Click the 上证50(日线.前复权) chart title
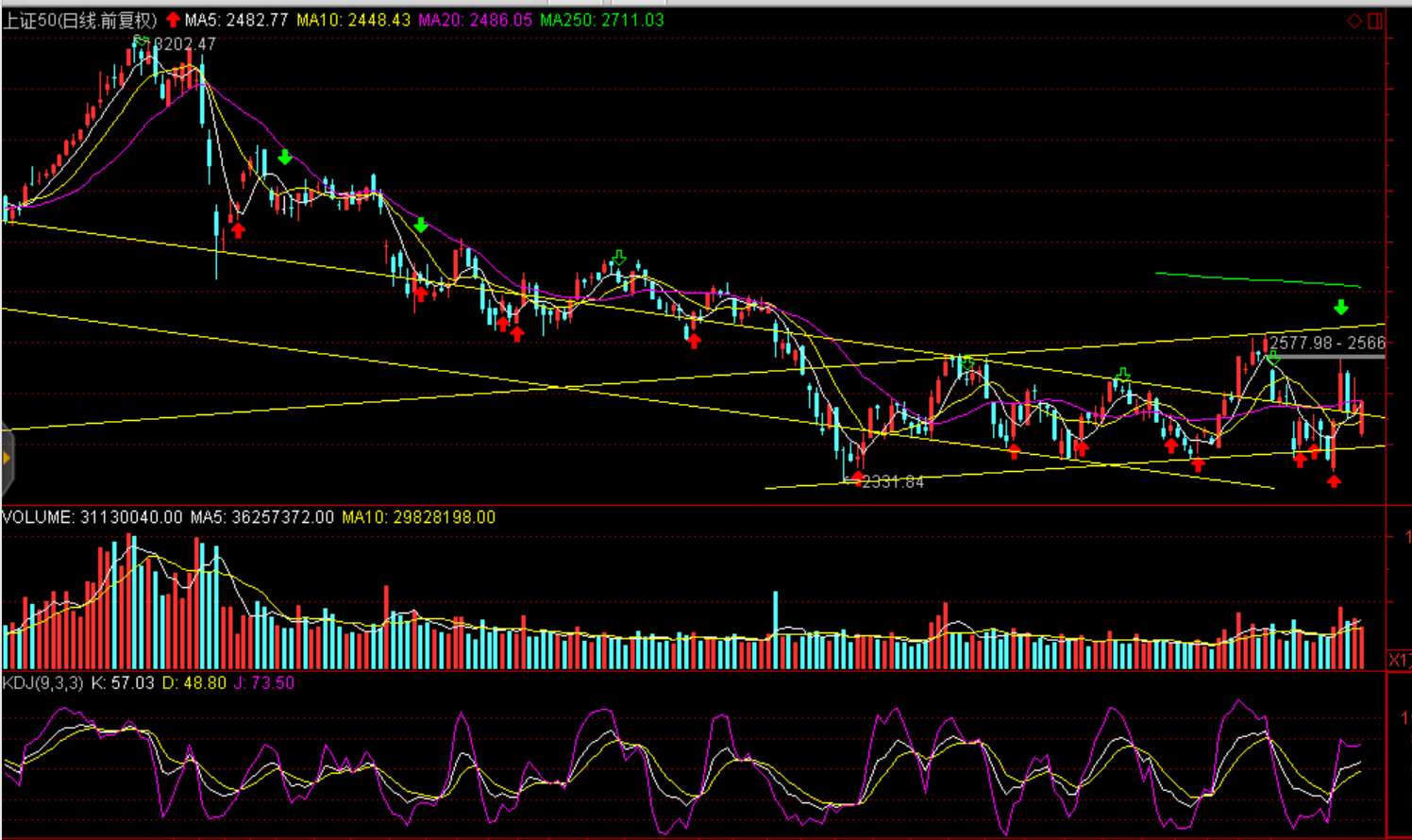 (80, 20)
